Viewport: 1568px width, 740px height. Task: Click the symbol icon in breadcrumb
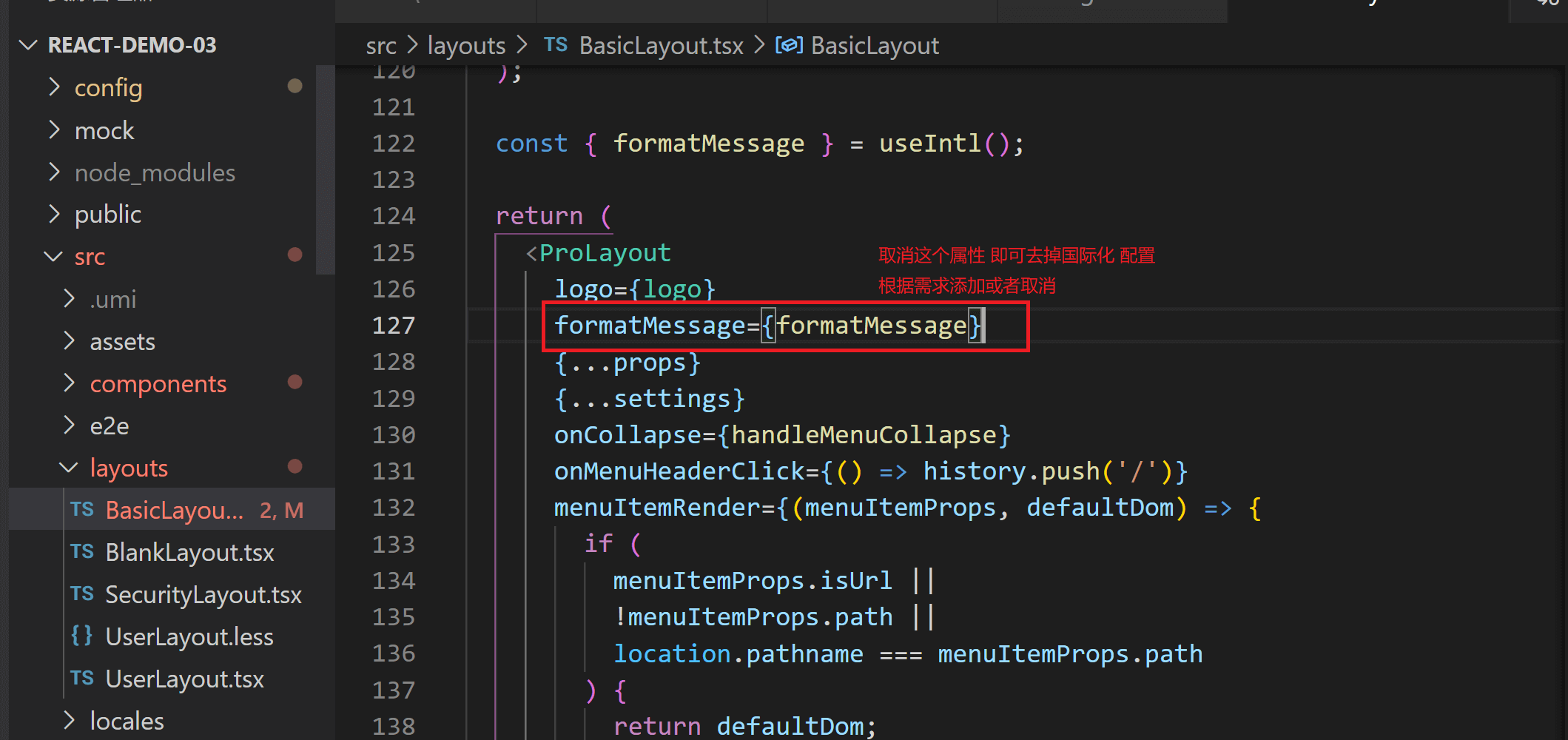tap(789, 46)
